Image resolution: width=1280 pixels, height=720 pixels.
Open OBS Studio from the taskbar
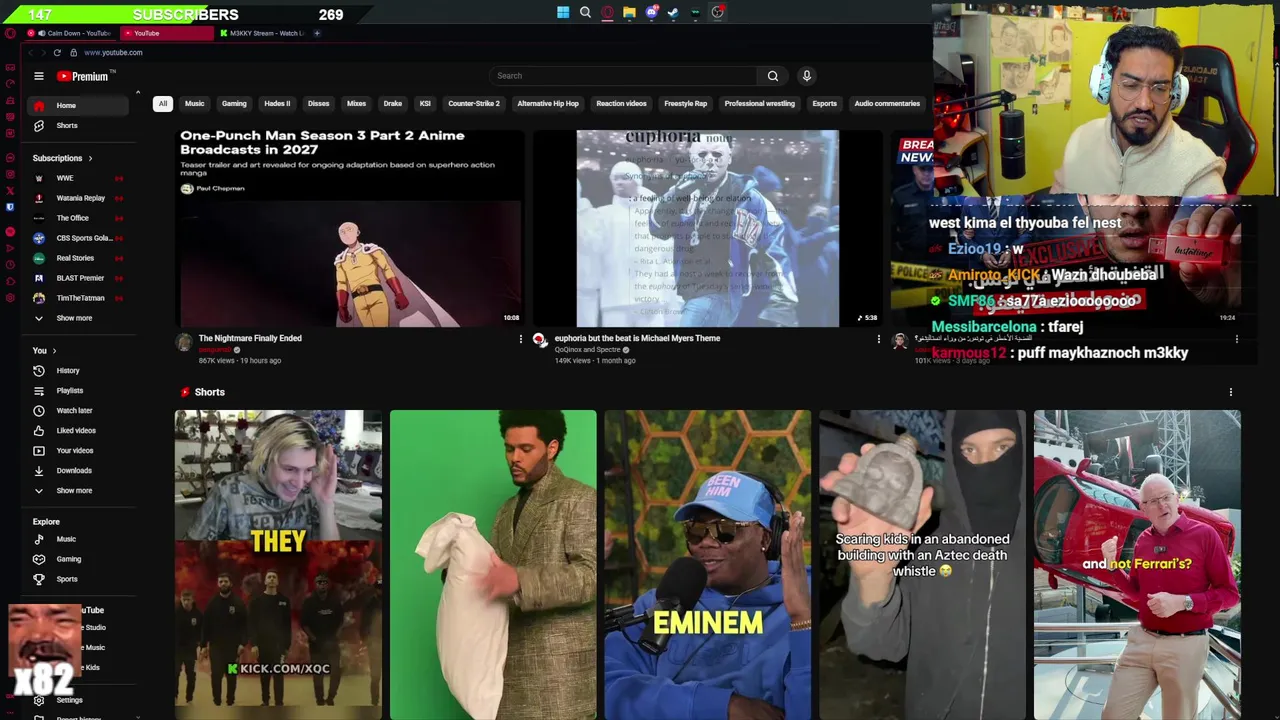pos(717,13)
